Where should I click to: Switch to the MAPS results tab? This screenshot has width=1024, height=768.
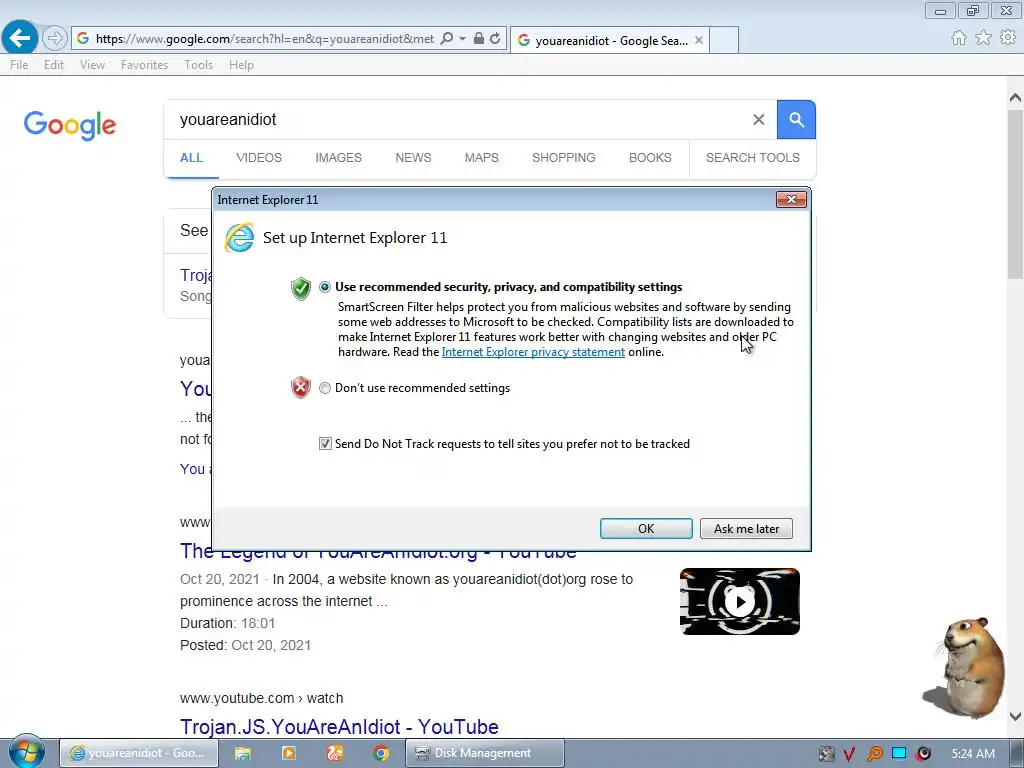pyautogui.click(x=481, y=158)
